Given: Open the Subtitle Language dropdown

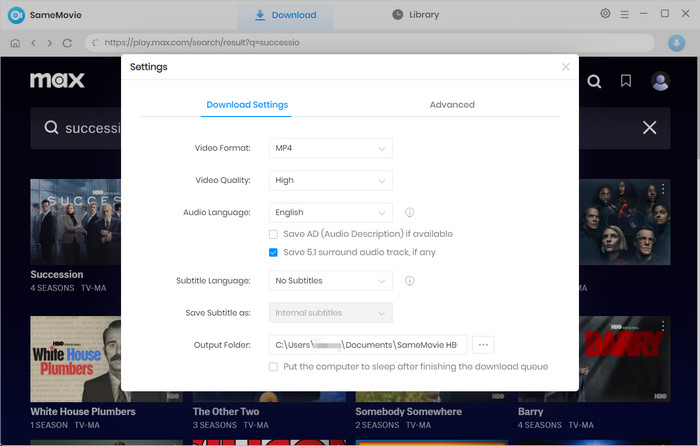Looking at the screenshot, I should (x=331, y=281).
